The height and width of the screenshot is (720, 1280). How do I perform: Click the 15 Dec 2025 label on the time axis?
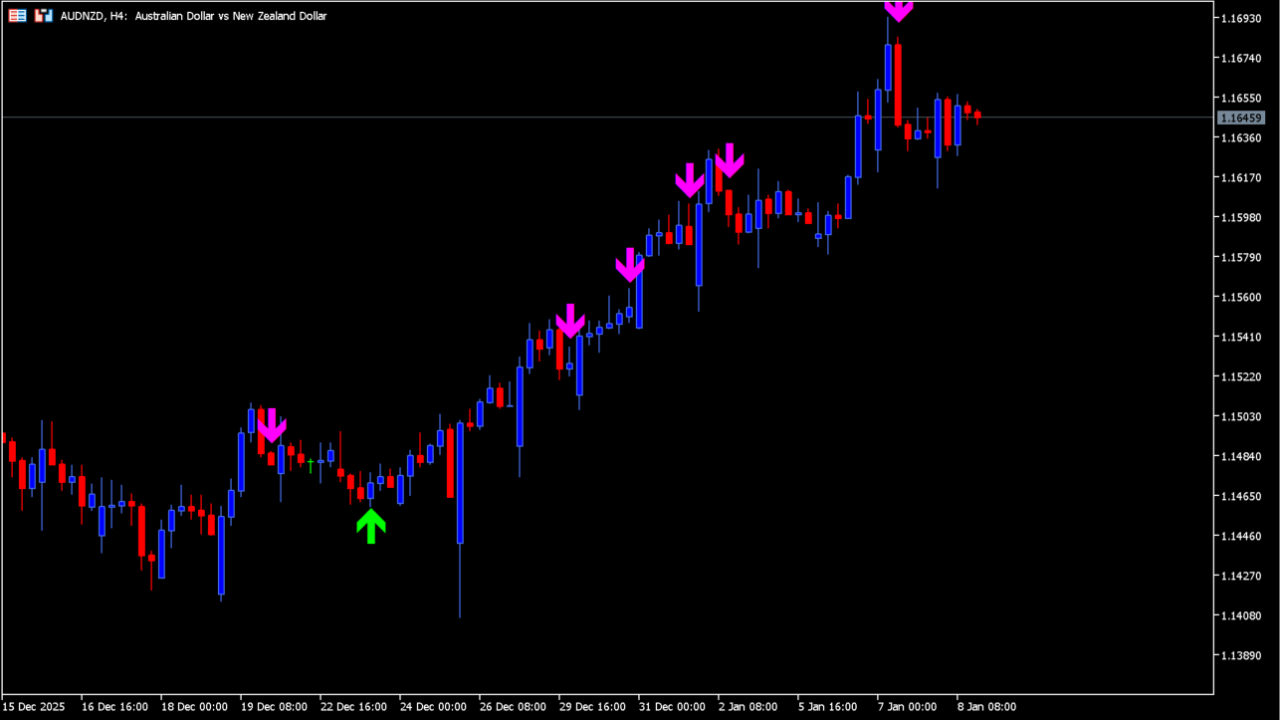click(x=33, y=706)
